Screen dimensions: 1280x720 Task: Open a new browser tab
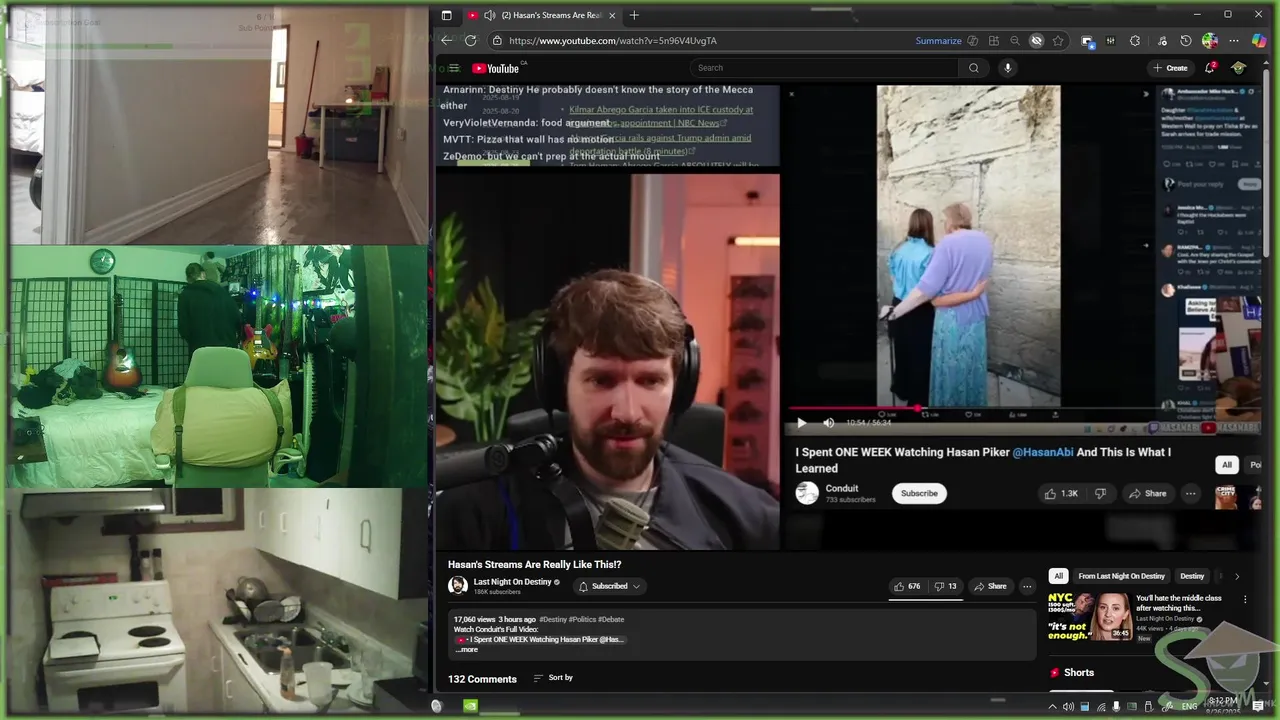(x=634, y=15)
